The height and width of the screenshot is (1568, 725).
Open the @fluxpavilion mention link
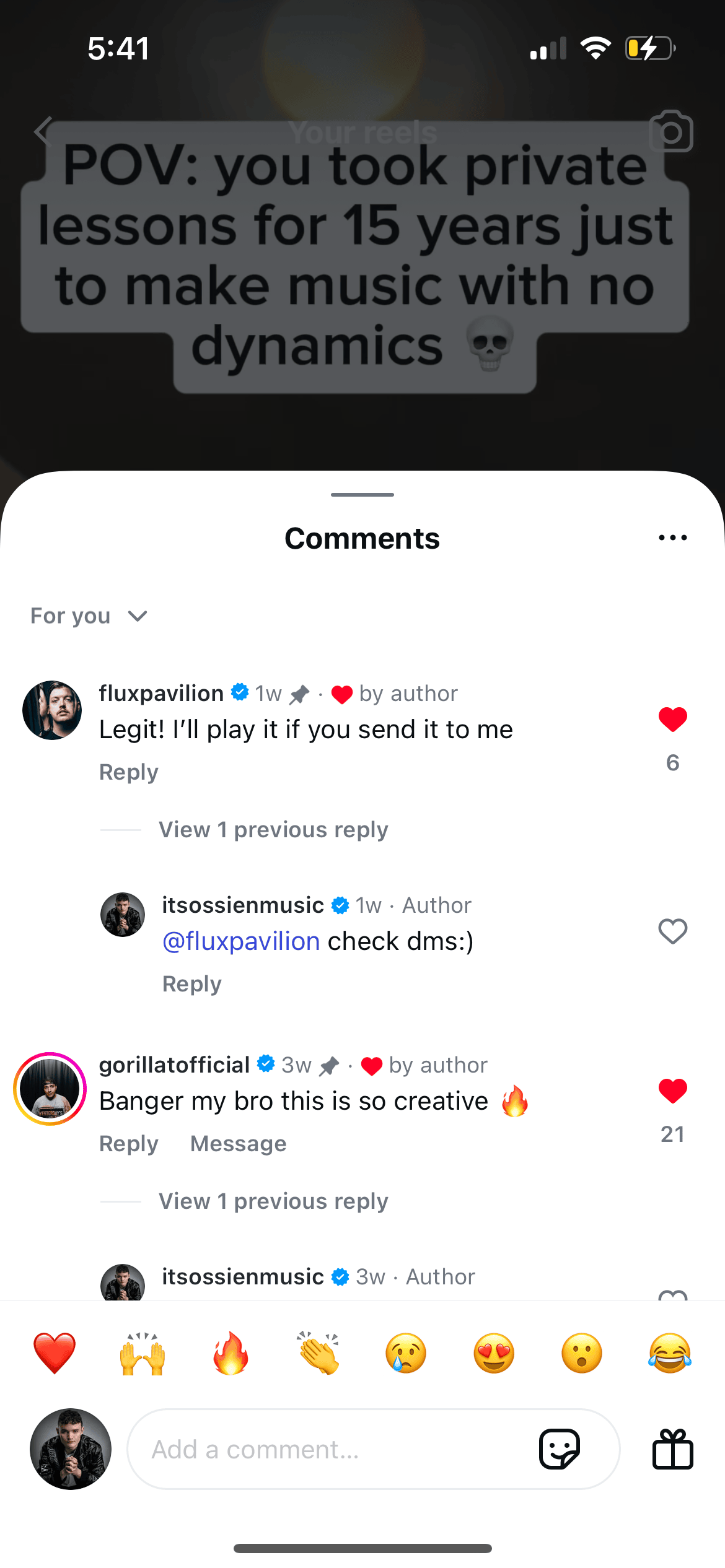pos(241,941)
